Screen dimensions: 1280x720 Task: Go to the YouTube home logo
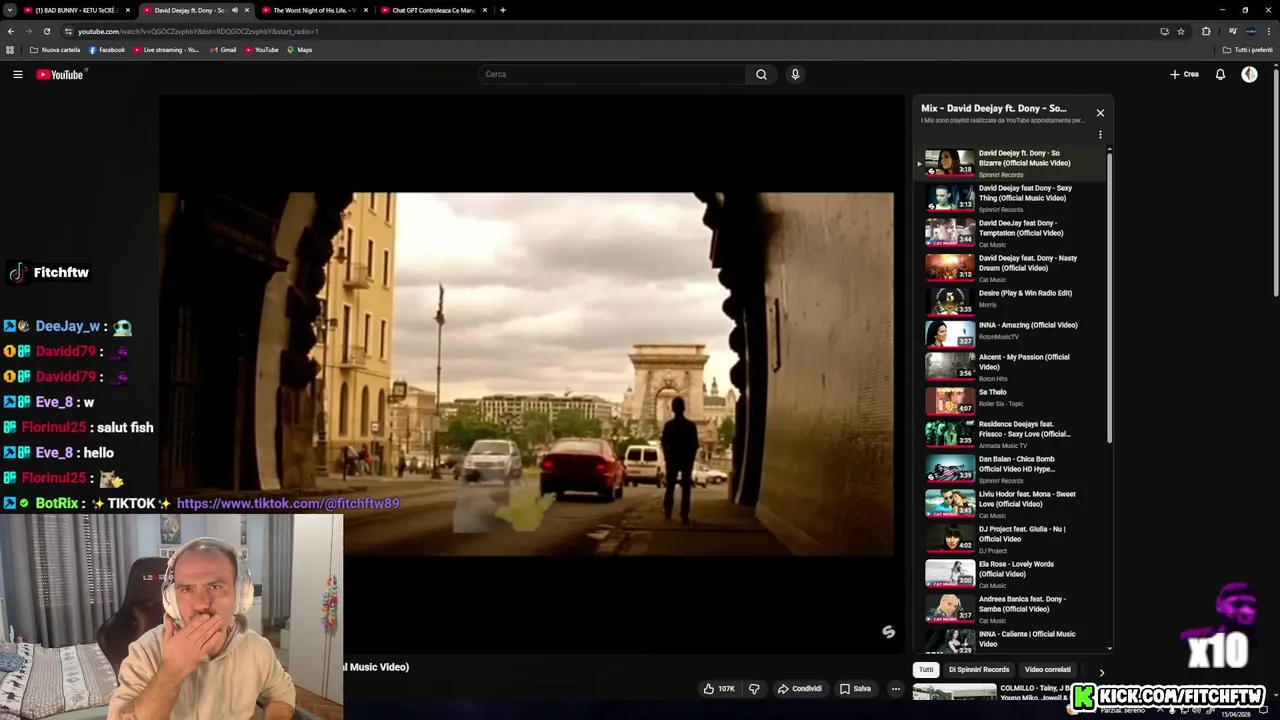(62, 74)
